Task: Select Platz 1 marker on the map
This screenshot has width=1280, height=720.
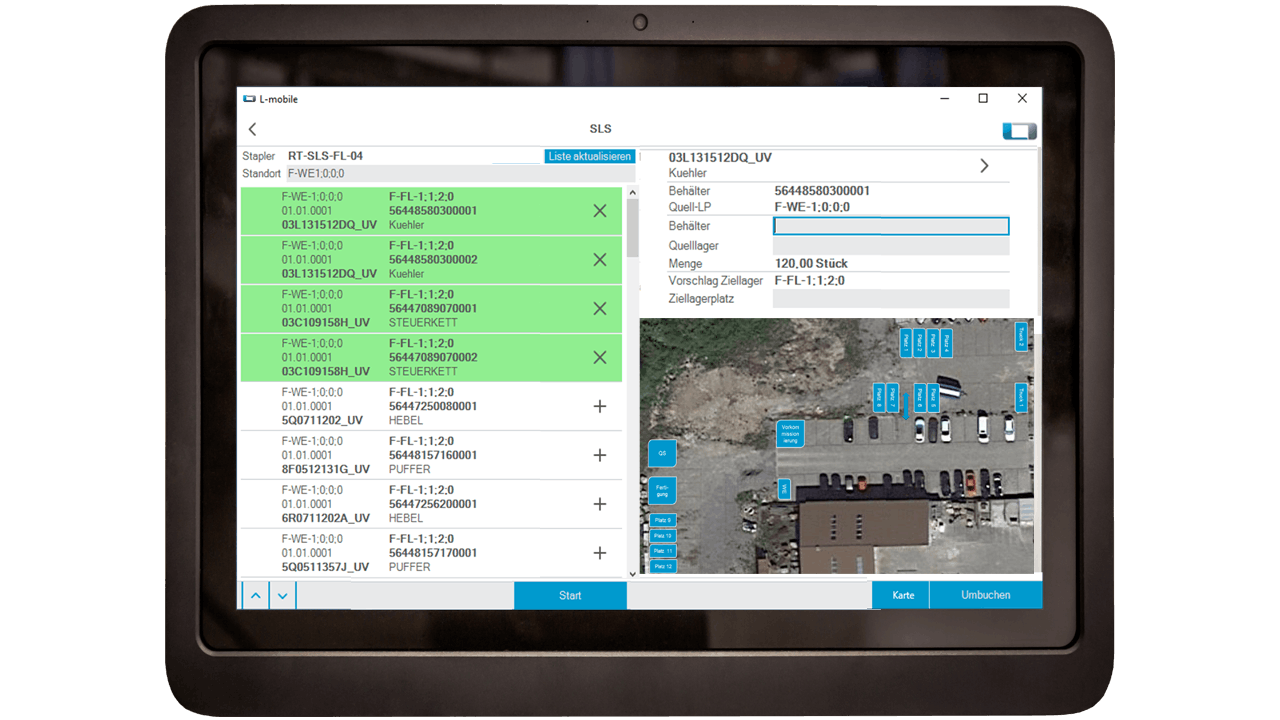Action: [x=906, y=343]
